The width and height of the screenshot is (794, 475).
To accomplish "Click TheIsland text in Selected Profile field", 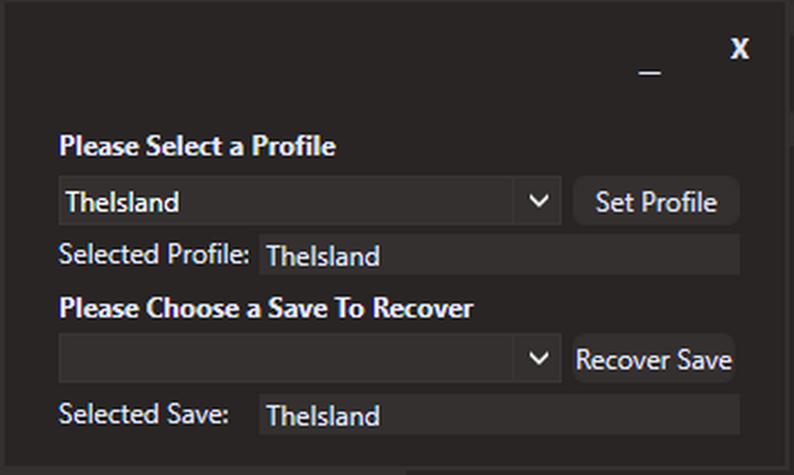I will pos(323,256).
